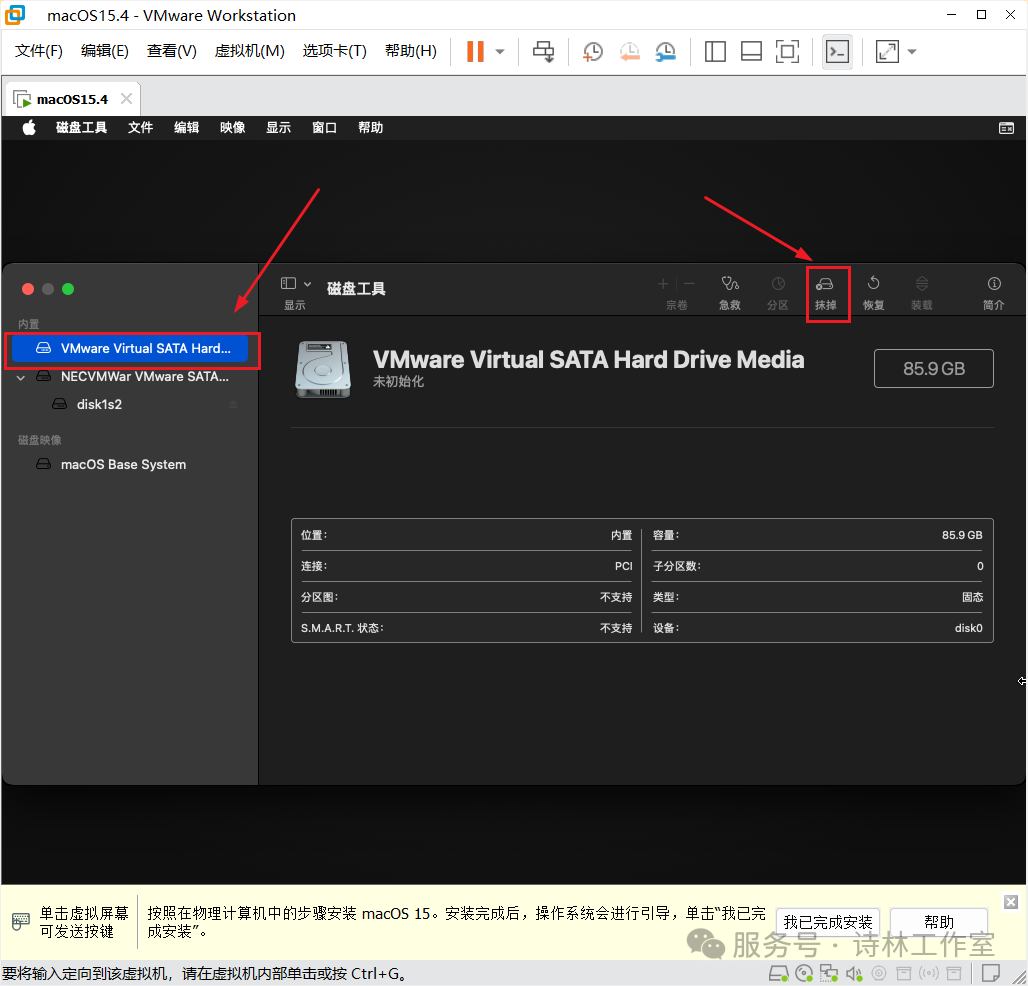This screenshot has width=1028, height=986.
Task: Open the macOS 映像 menu
Action: click(232, 128)
